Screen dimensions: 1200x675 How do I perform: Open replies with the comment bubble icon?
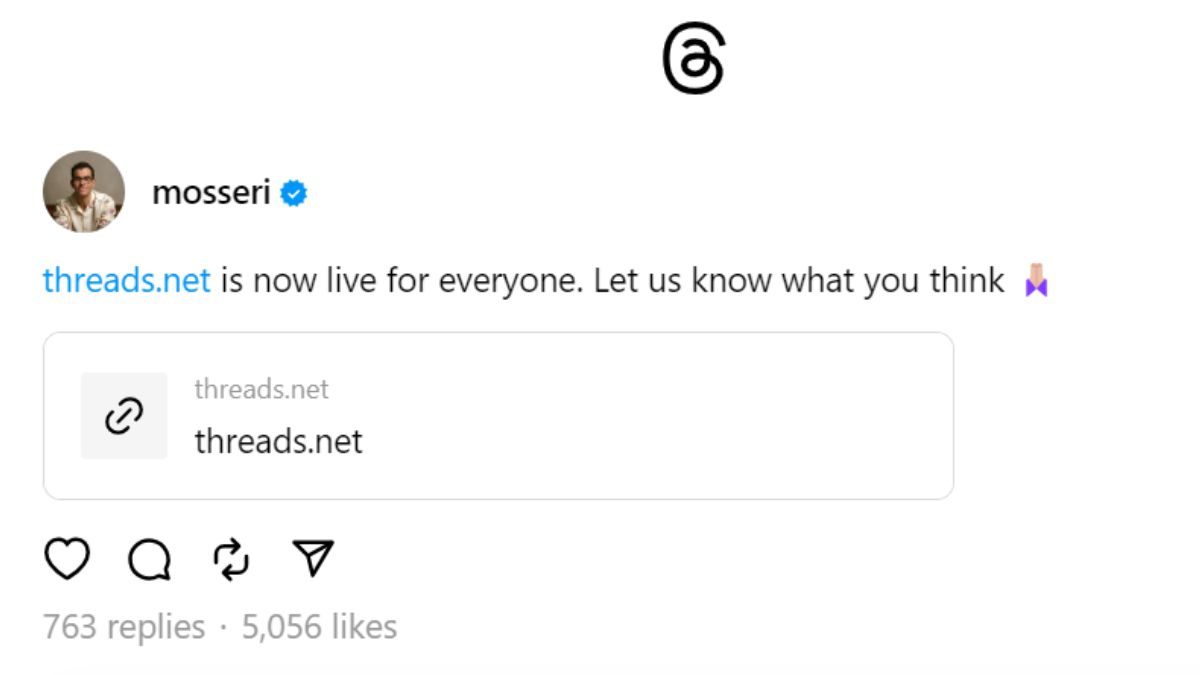[149, 560]
